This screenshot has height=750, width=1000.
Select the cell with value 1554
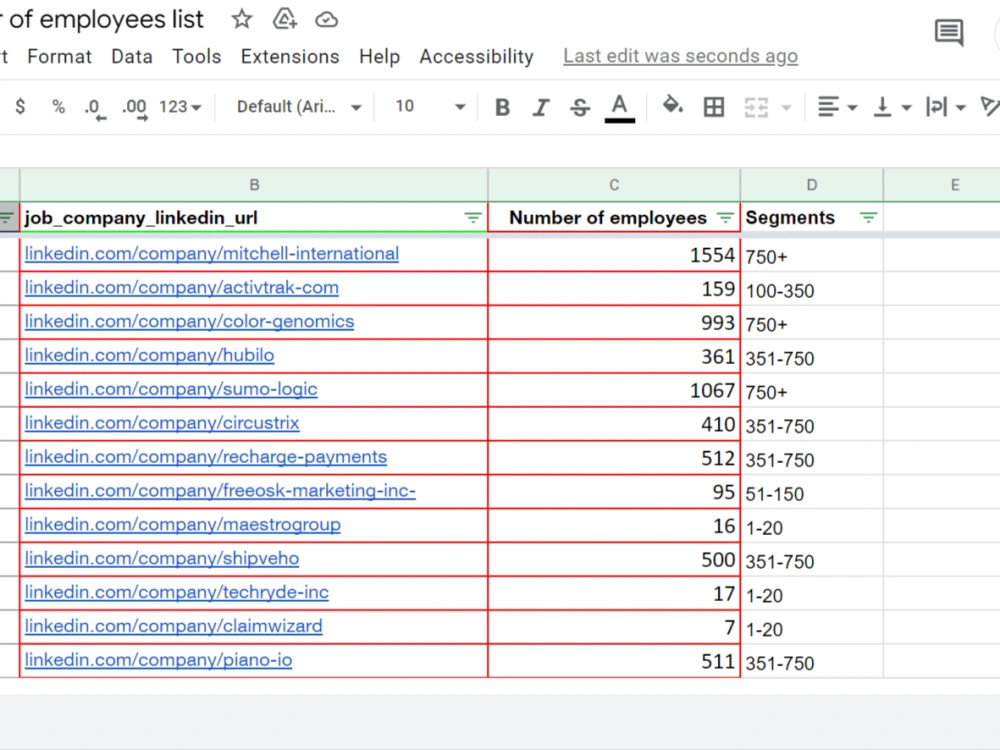coord(614,254)
